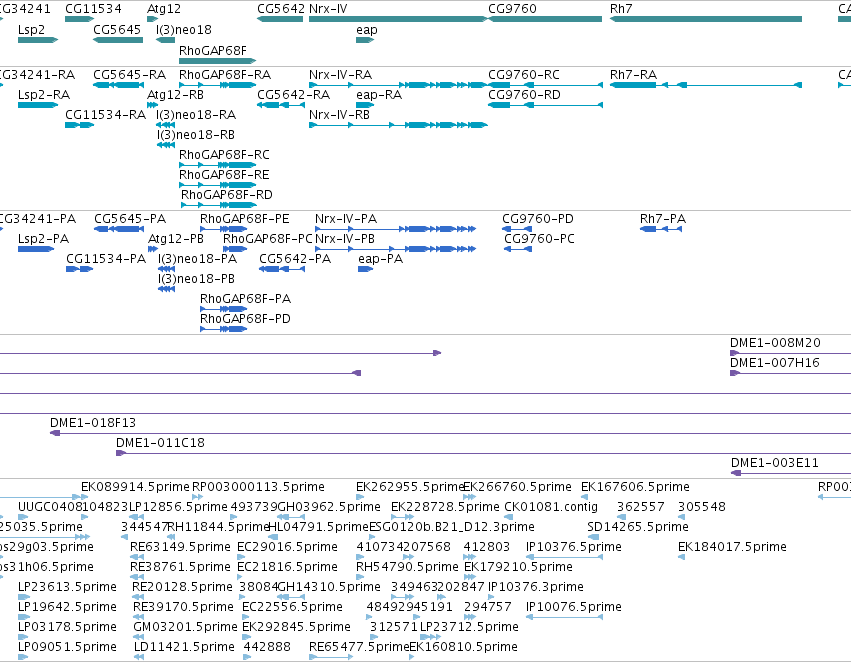The height and width of the screenshot is (662, 851).
Task: Click the DME1-003E11 BAC clone label
Action: pos(775,463)
